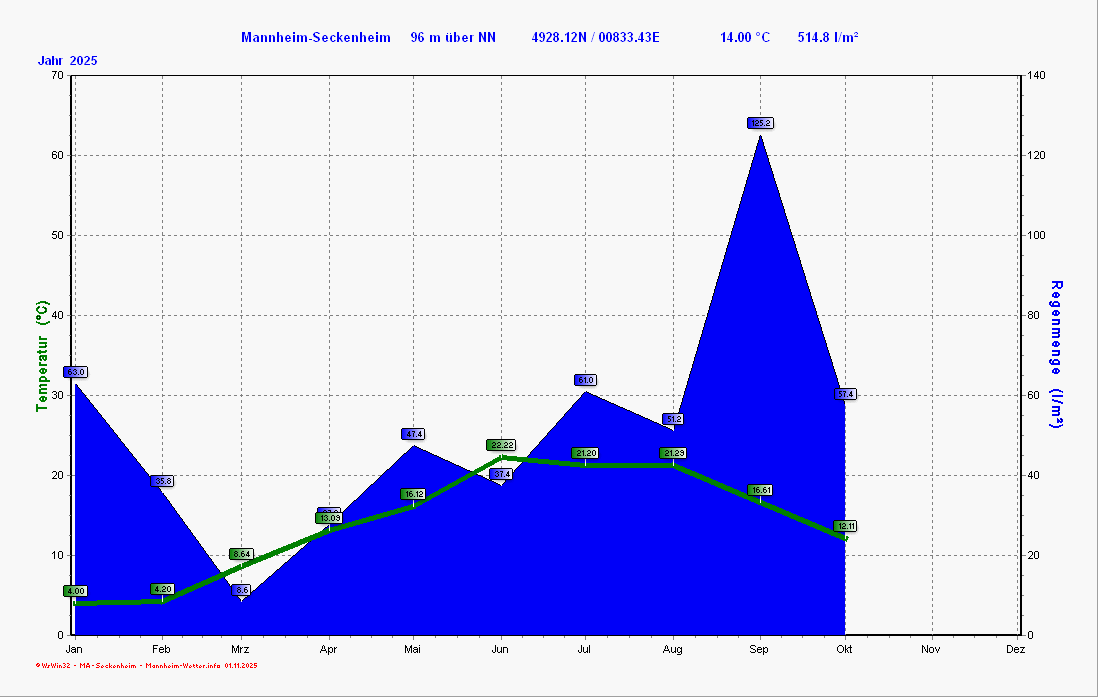Select the Sep month label on x-axis

pos(759,649)
